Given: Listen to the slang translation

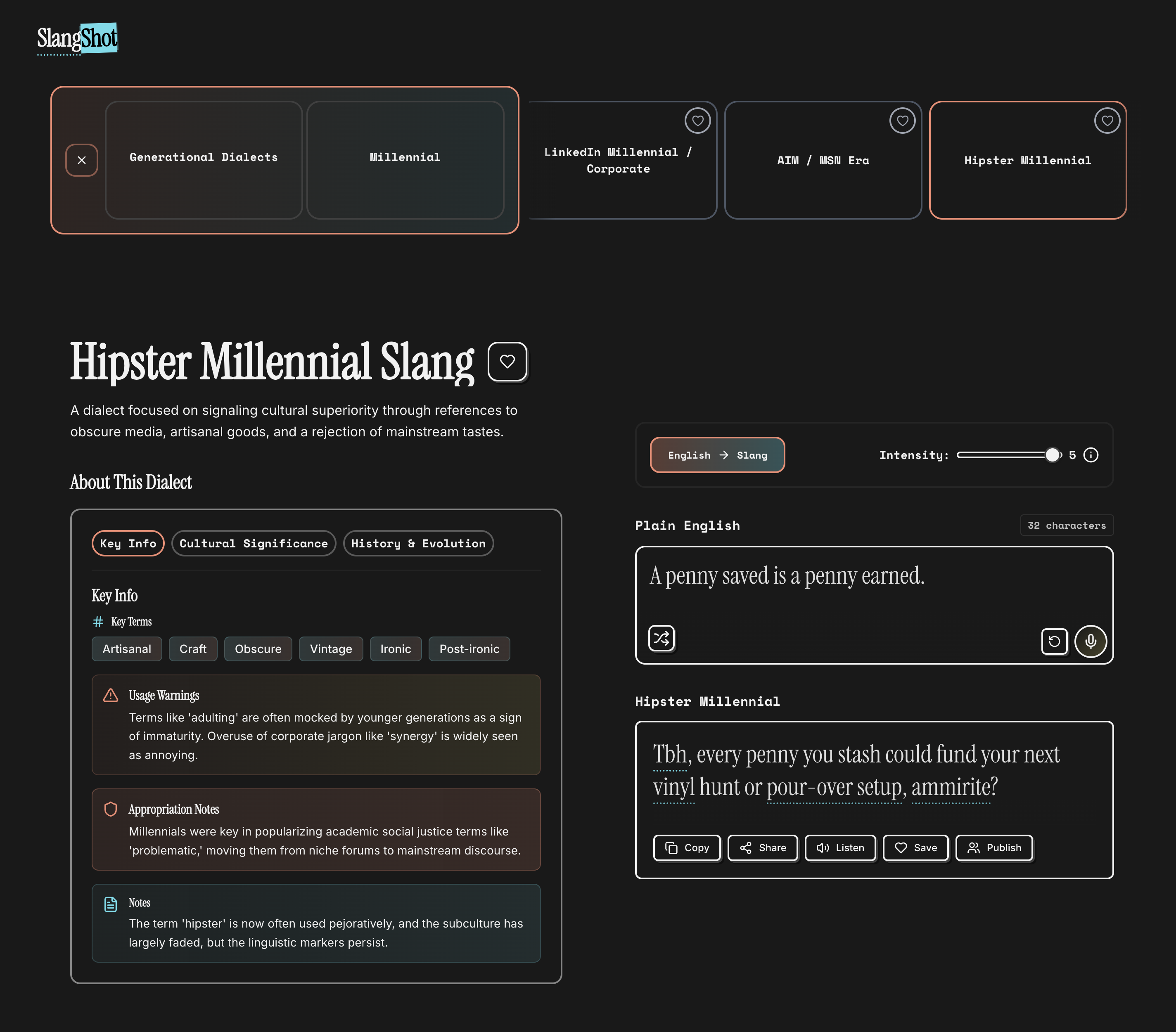Looking at the screenshot, I should point(840,847).
